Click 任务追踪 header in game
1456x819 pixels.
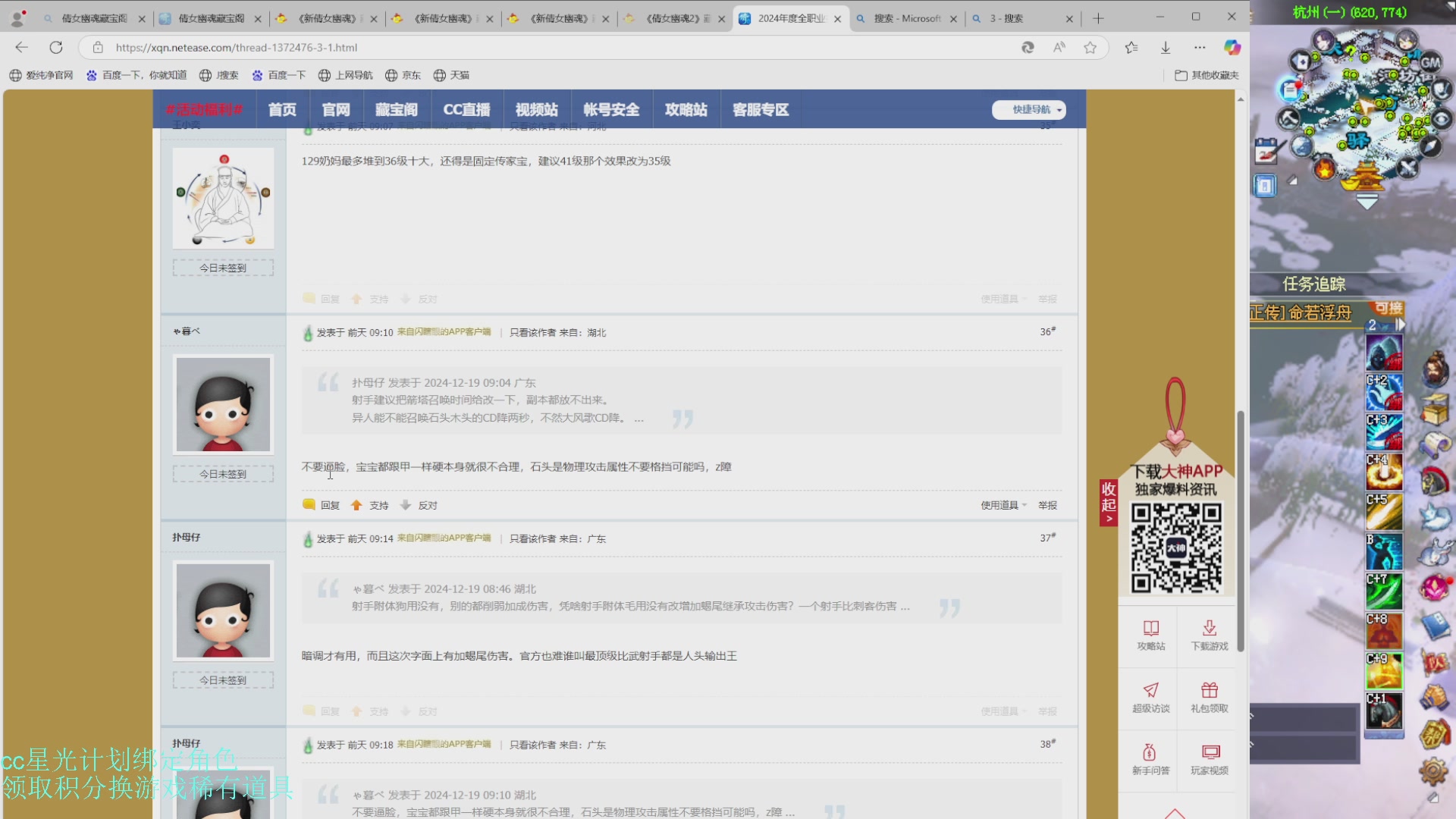[1313, 284]
